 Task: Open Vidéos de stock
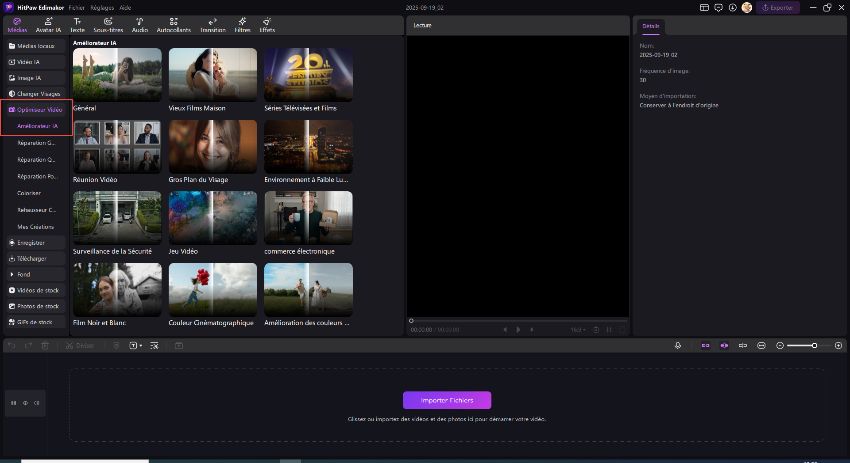click(36, 290)
